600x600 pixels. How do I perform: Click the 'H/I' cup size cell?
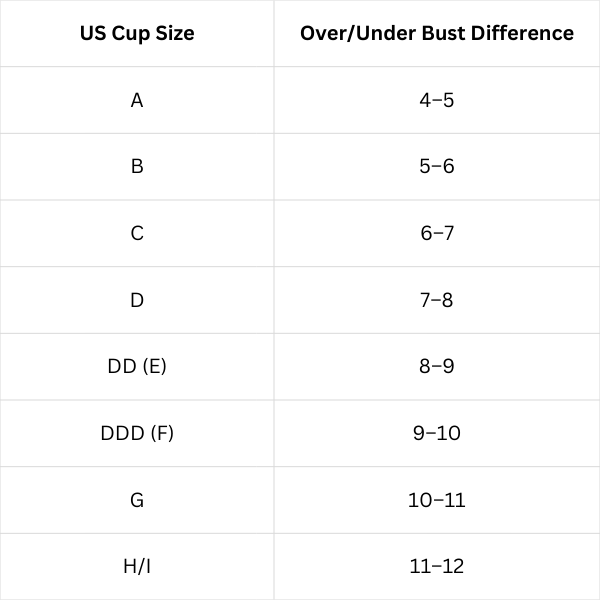coord(137,566)
